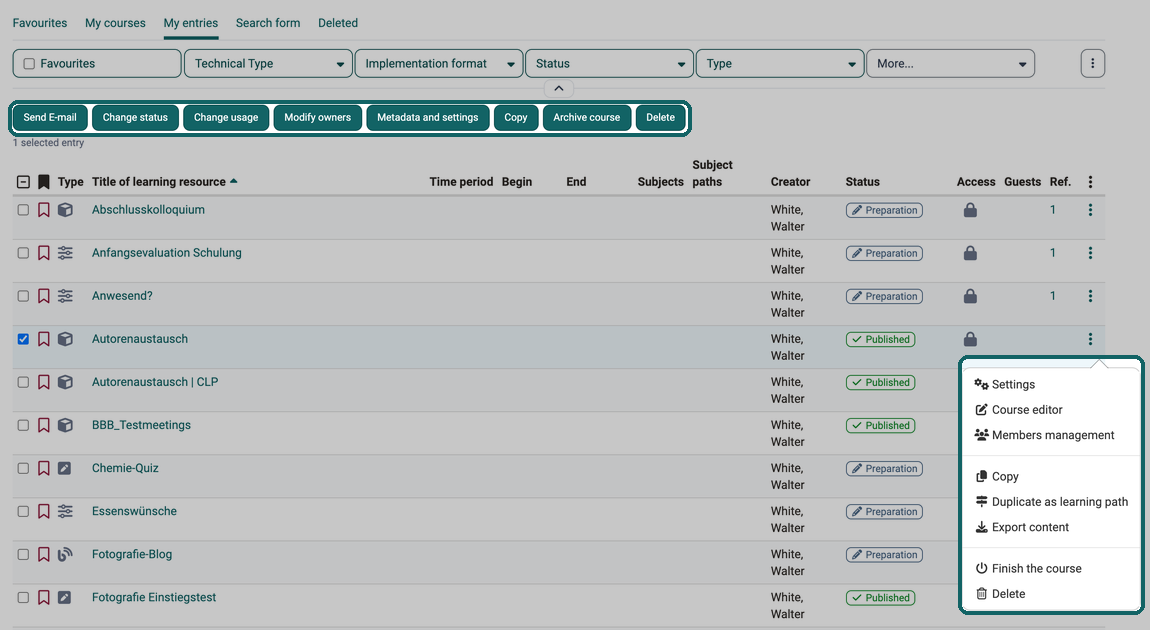Click blog type icon of Fotografie-Blog
Screen dimensions: 1150x630
tap(65, 554)
